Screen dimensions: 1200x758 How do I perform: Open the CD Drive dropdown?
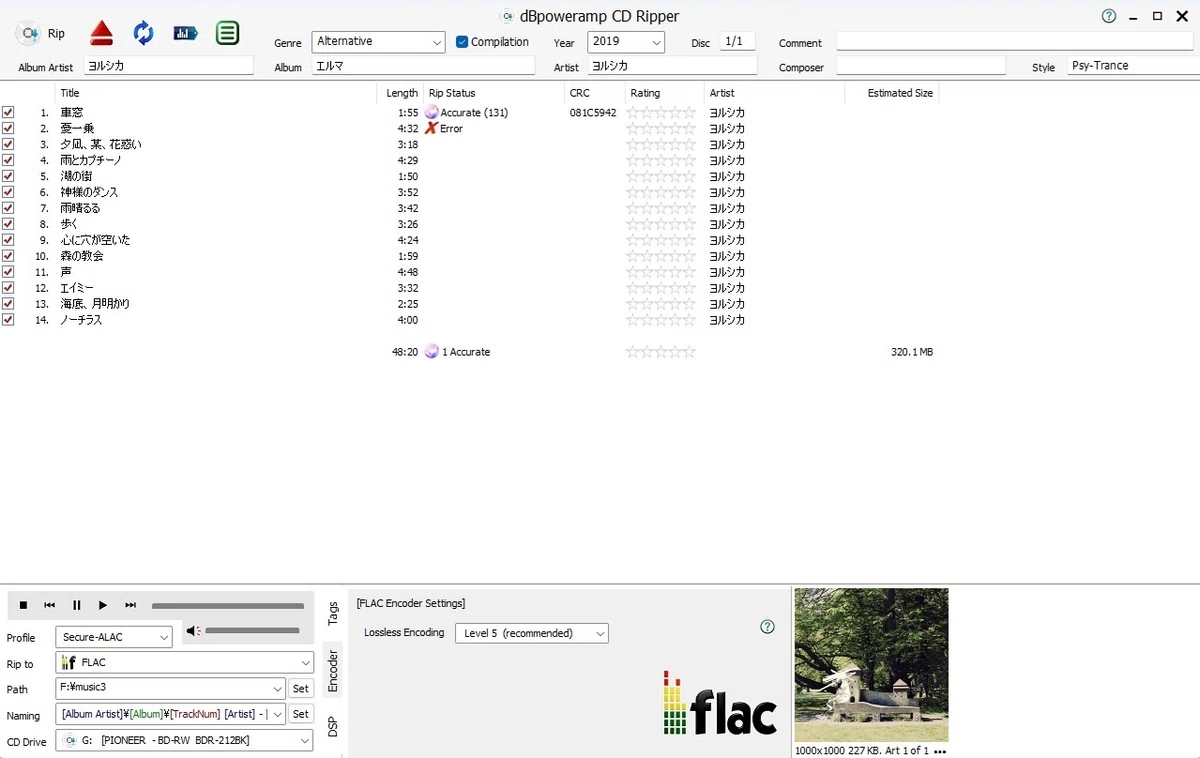(185, 741)
